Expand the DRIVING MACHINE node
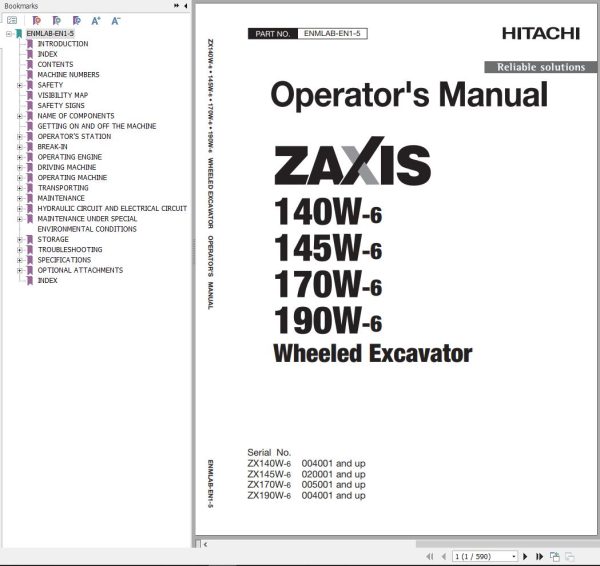Screen dimensions: 600x566 point(20,168)
